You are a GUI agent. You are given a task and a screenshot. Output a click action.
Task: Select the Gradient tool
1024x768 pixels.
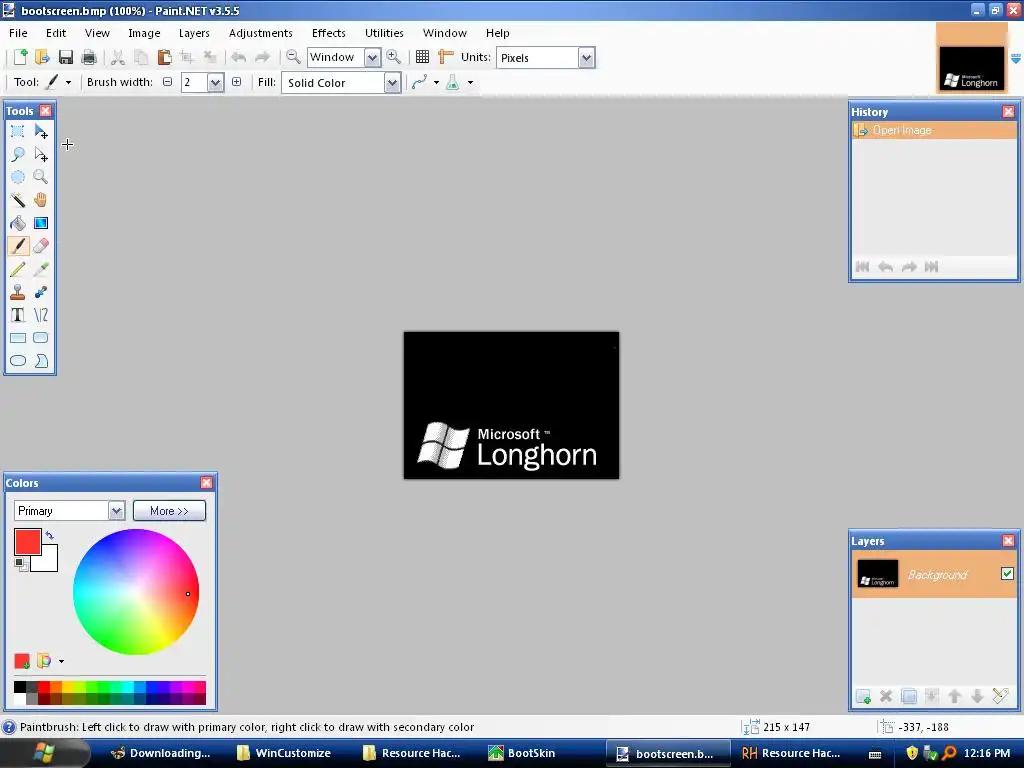tap(40, 223)
